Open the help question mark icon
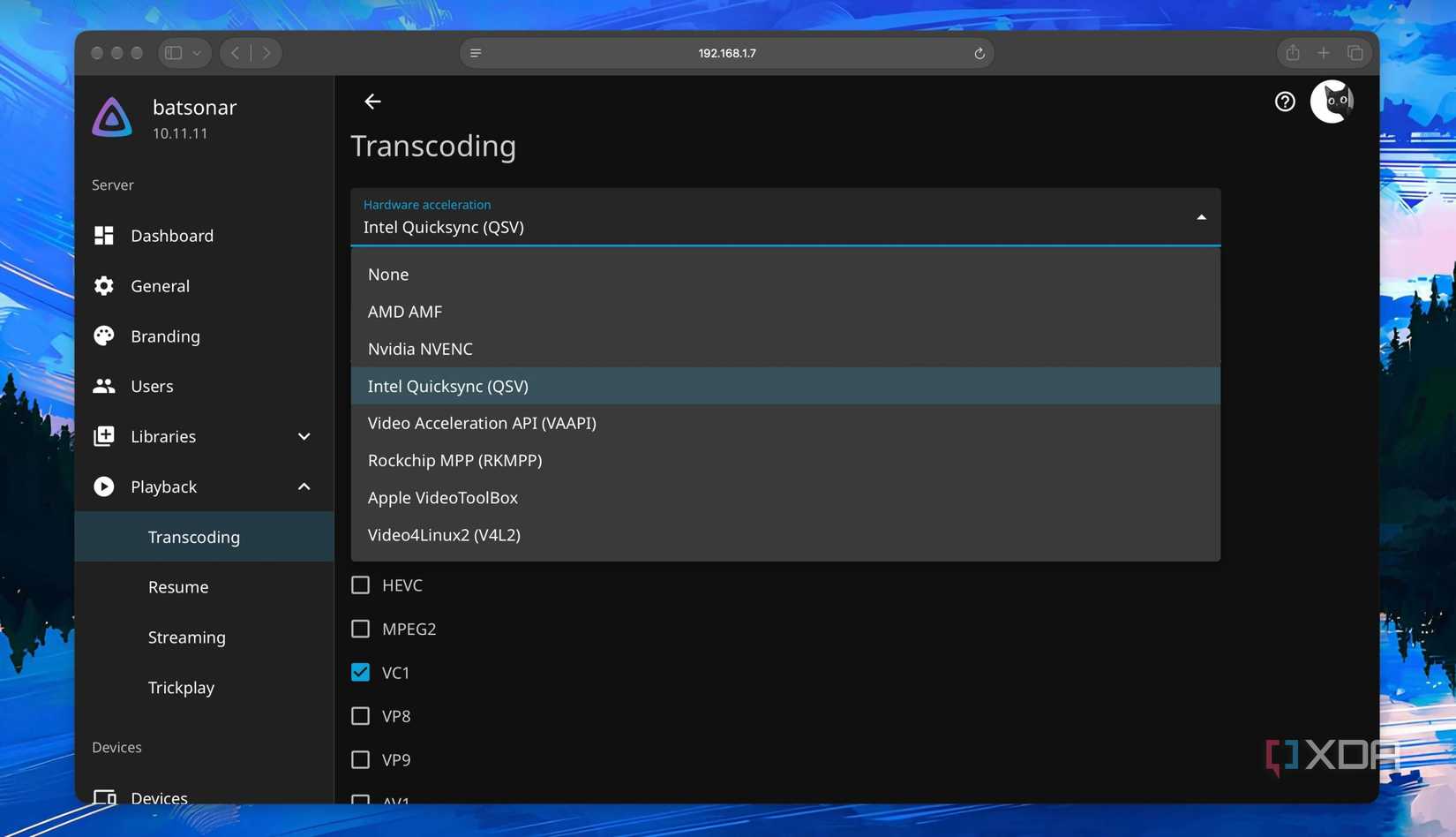Image resolution: width=1456 pixels, height=837 pixels. 1285,102
